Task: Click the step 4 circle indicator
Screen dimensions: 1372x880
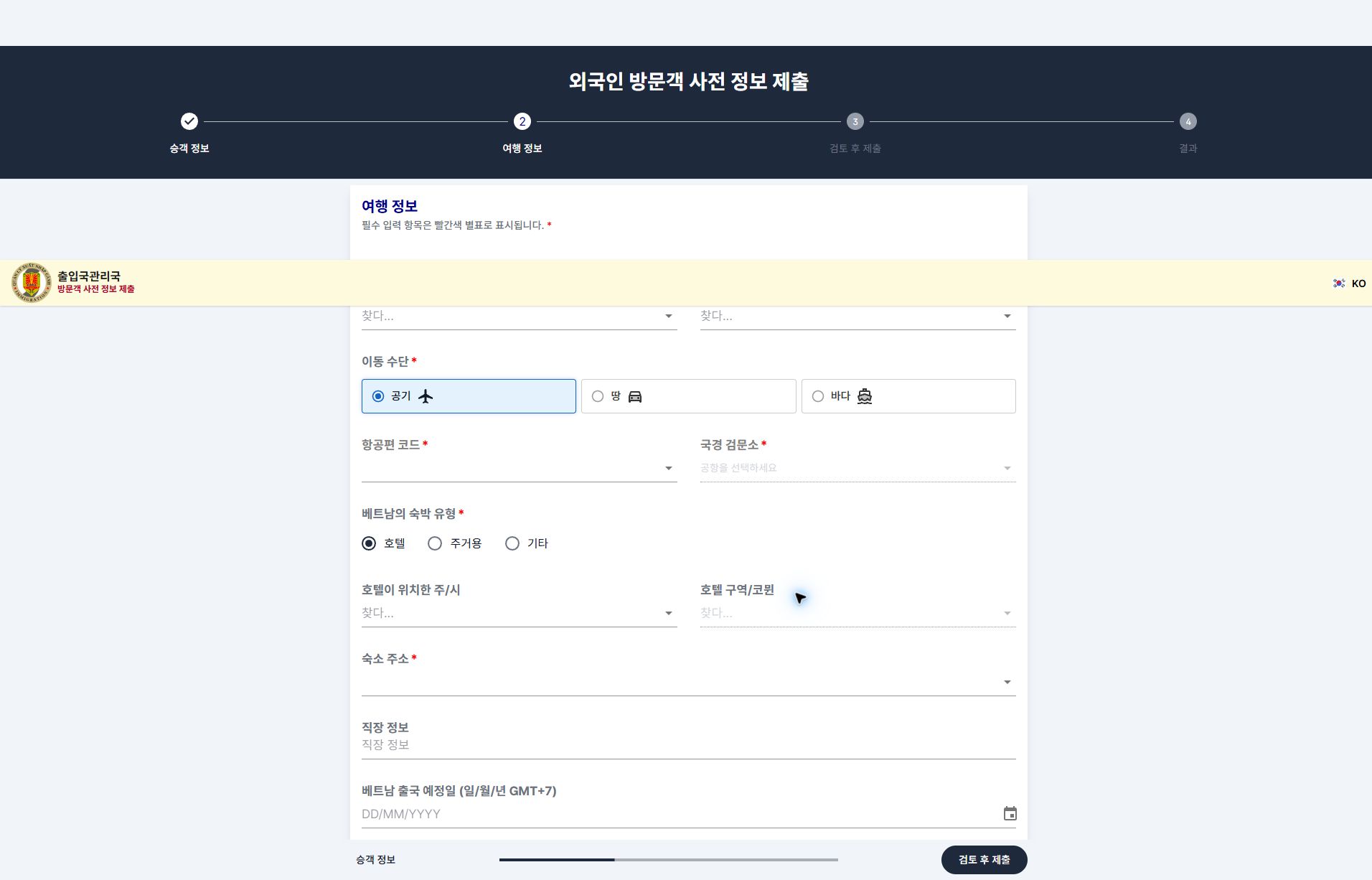Action: [1188, 121]
